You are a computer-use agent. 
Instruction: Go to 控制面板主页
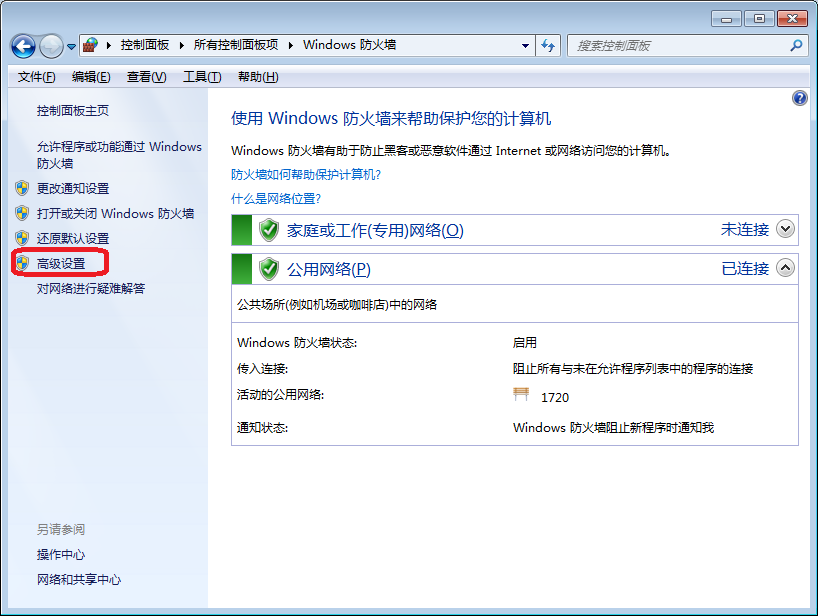[x=73, y=111]
